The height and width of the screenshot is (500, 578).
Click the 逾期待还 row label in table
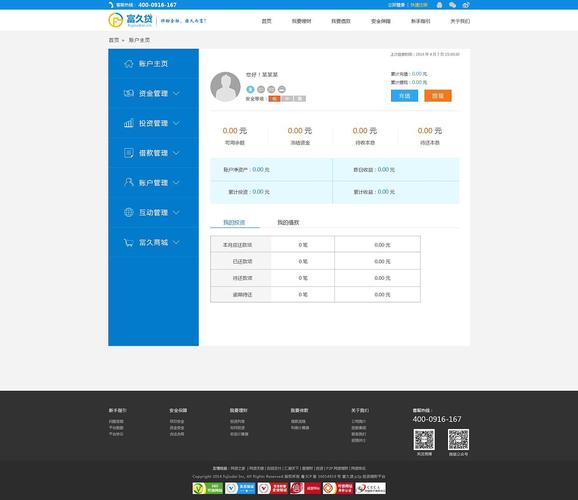tap(242, 295)
